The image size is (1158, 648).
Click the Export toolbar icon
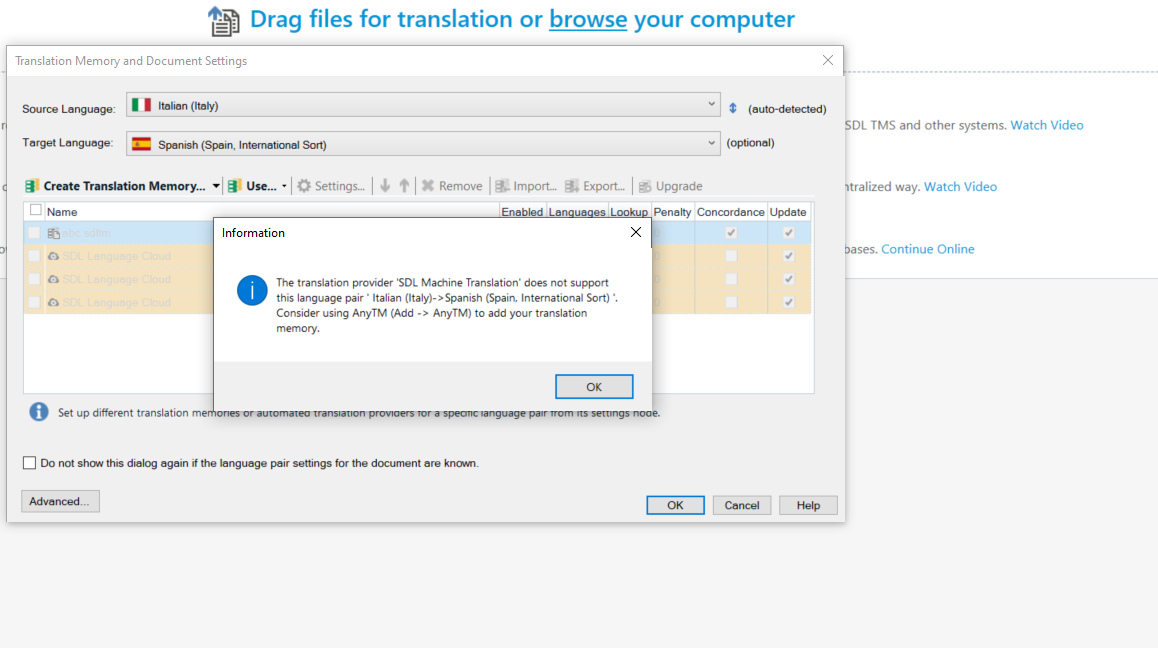click(x=572, y=186)
